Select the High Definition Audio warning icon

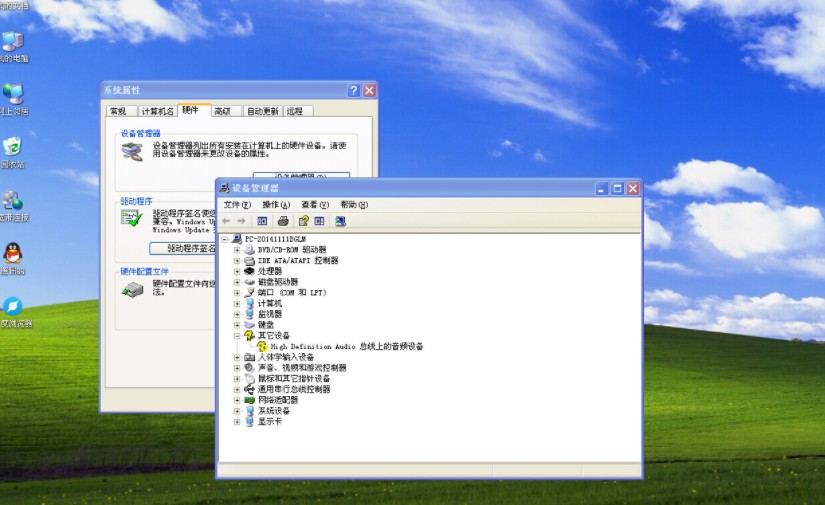tap(262, 346)
